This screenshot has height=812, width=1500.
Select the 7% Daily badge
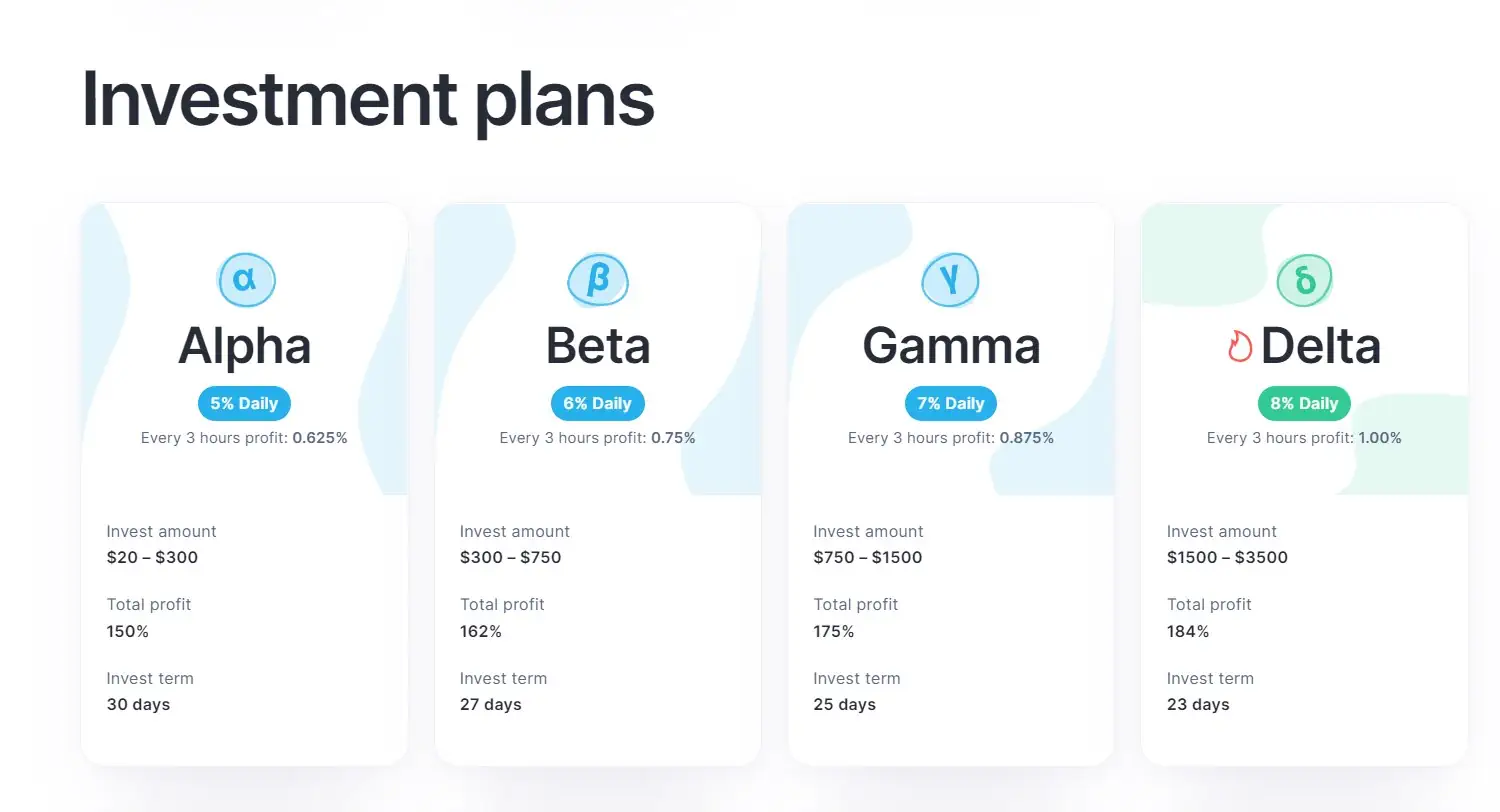951,404
